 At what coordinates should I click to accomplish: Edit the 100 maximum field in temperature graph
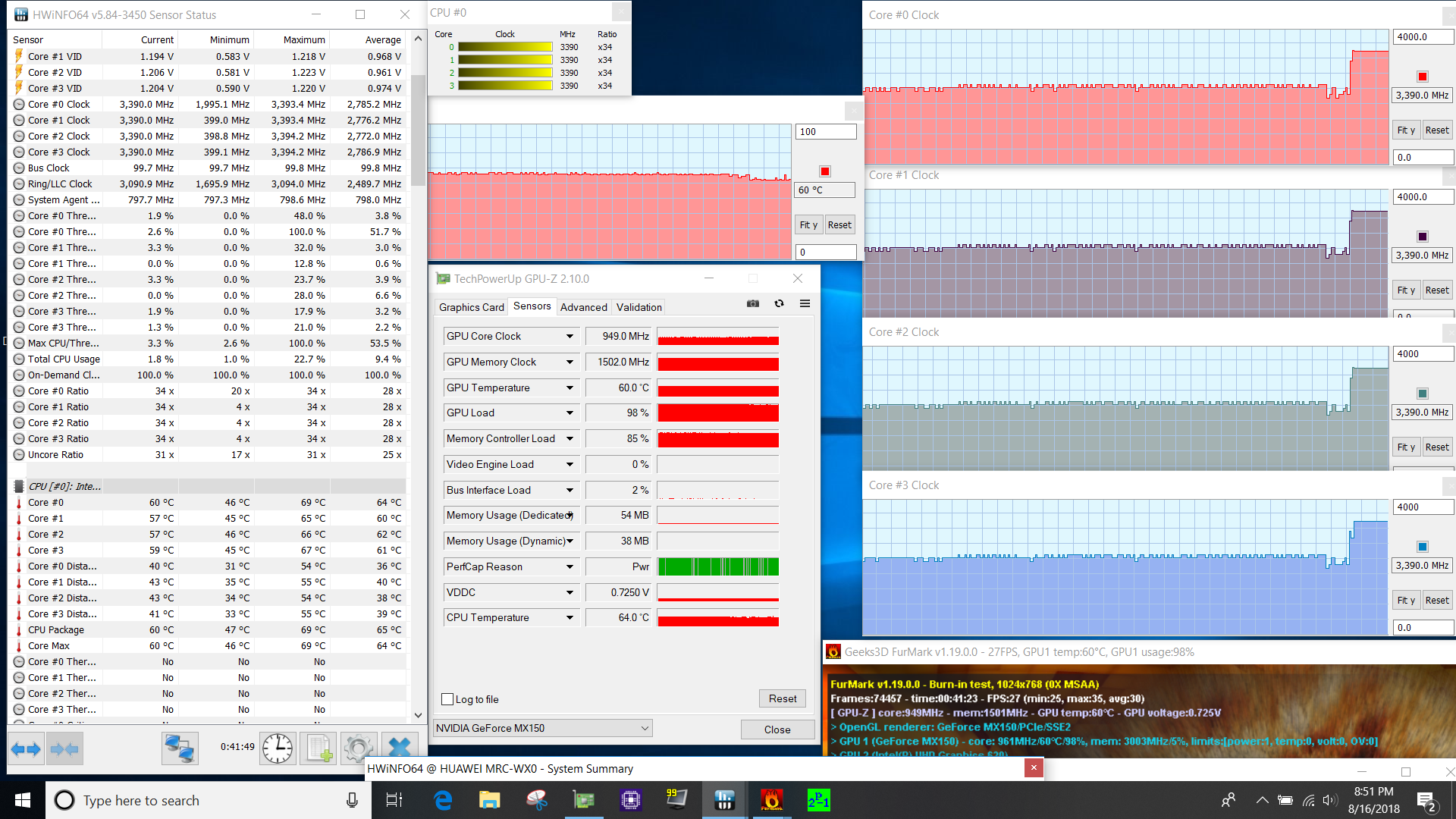[826, 131]
